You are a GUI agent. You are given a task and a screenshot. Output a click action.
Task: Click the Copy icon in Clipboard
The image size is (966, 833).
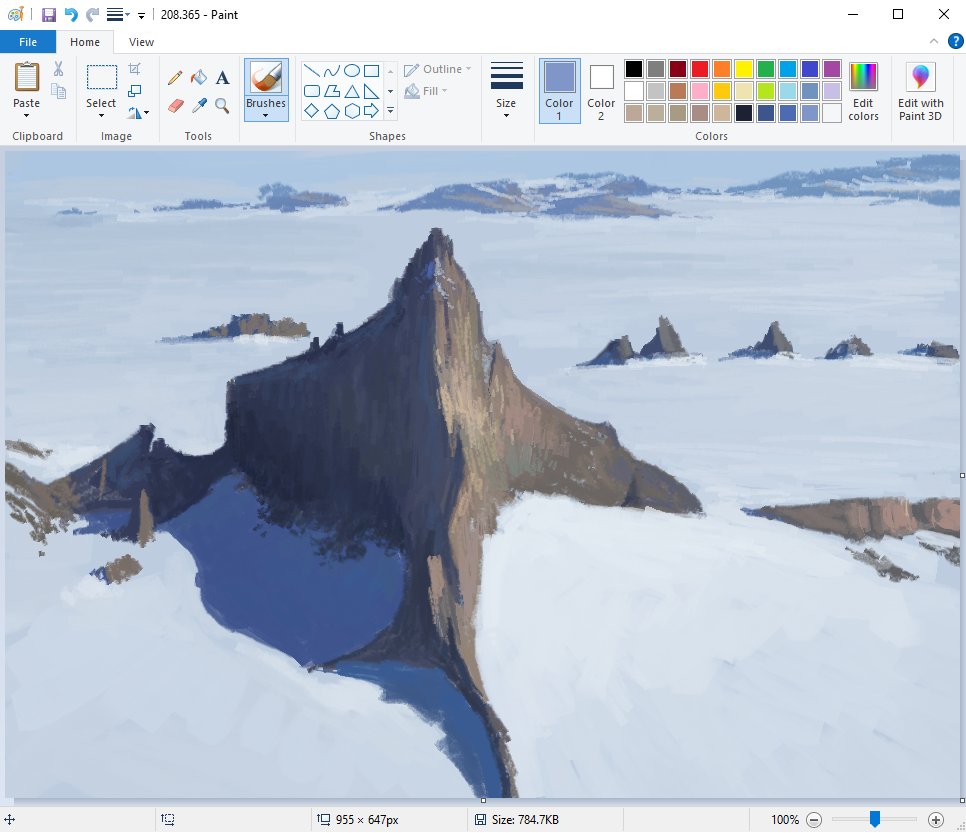click(x=59, y=91)
